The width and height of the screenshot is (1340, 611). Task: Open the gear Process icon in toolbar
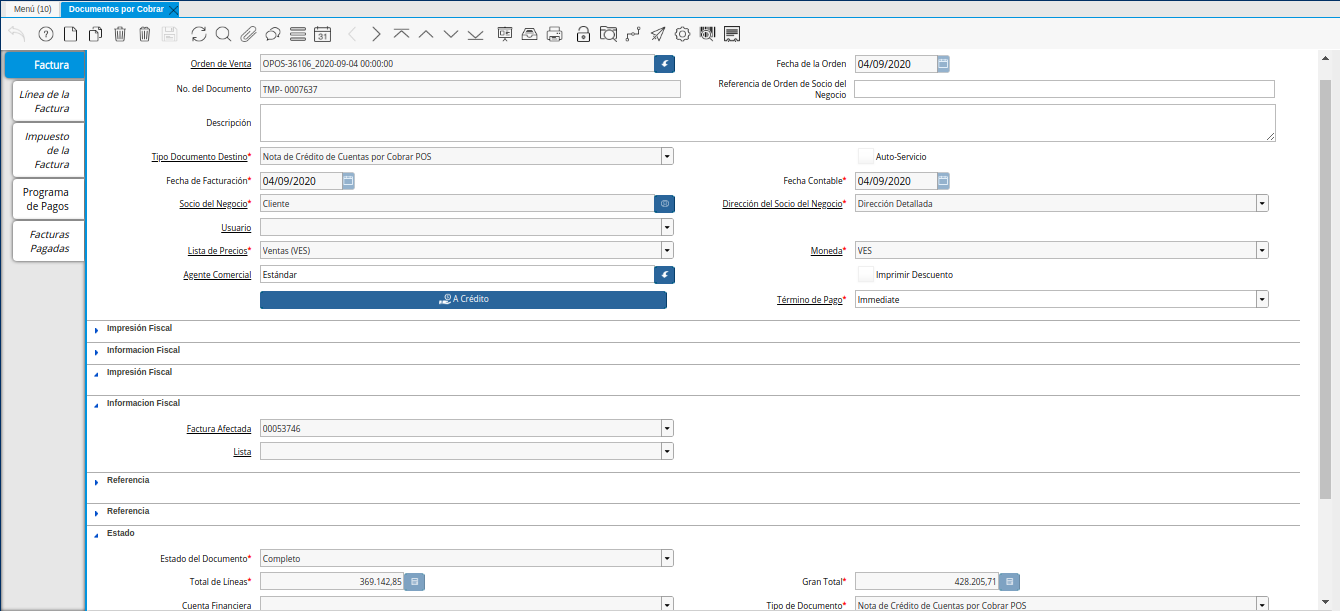pyautogui.click(x=683, y=34)
